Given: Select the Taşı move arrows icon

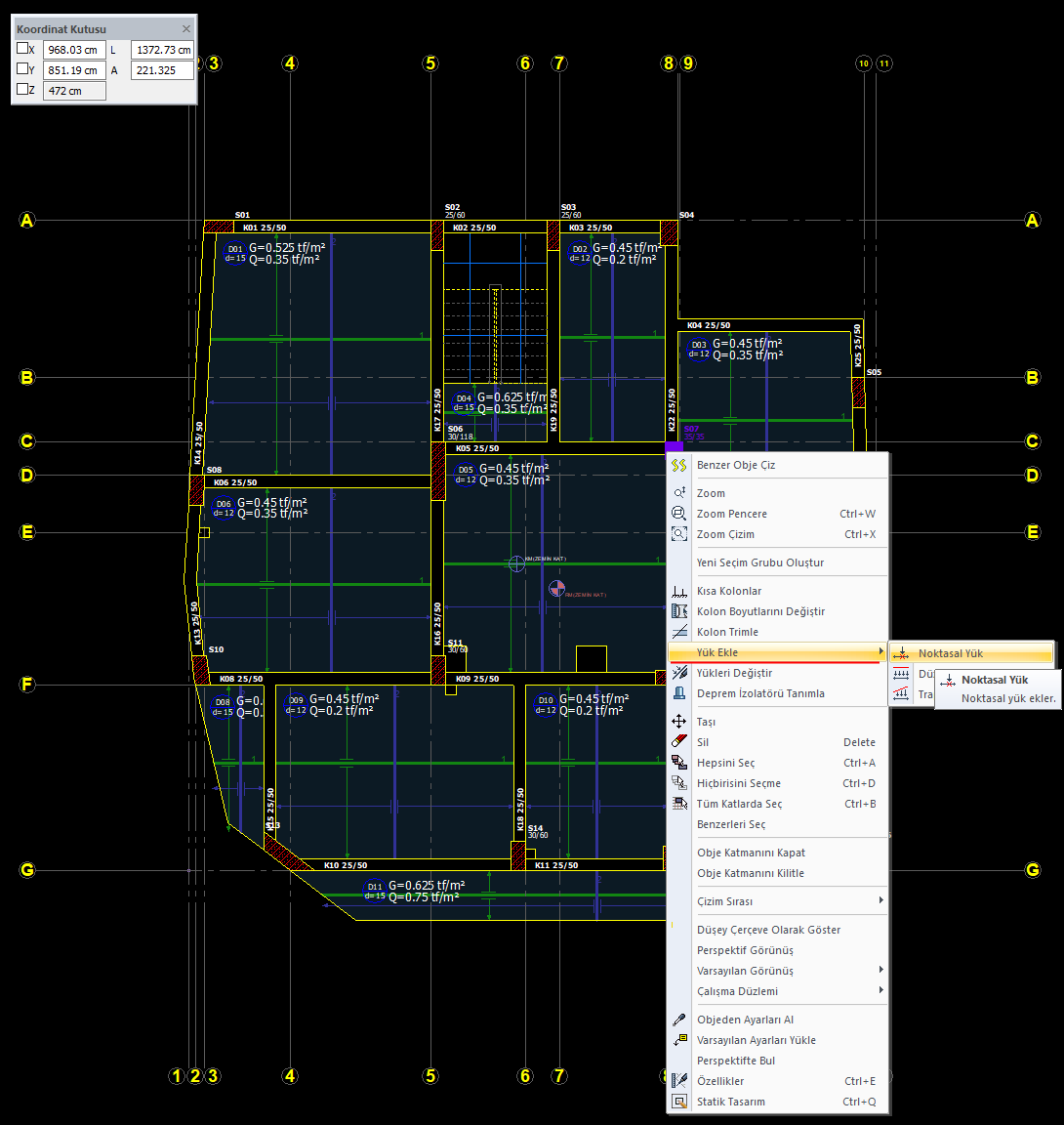Looking at the screenshot, I should [x=679, y=722].
